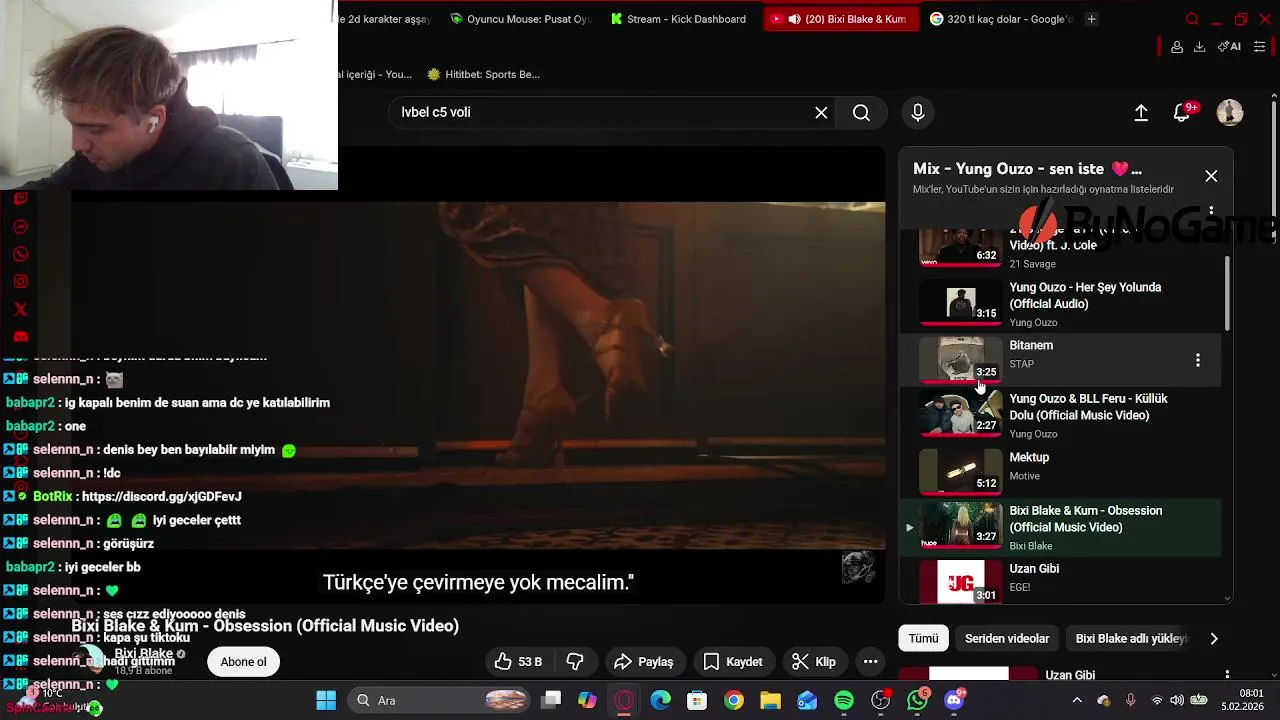This screenshot has height=720, width=1280.
Task: Open the YouTube create/upload button
Action: [1141, 113]
